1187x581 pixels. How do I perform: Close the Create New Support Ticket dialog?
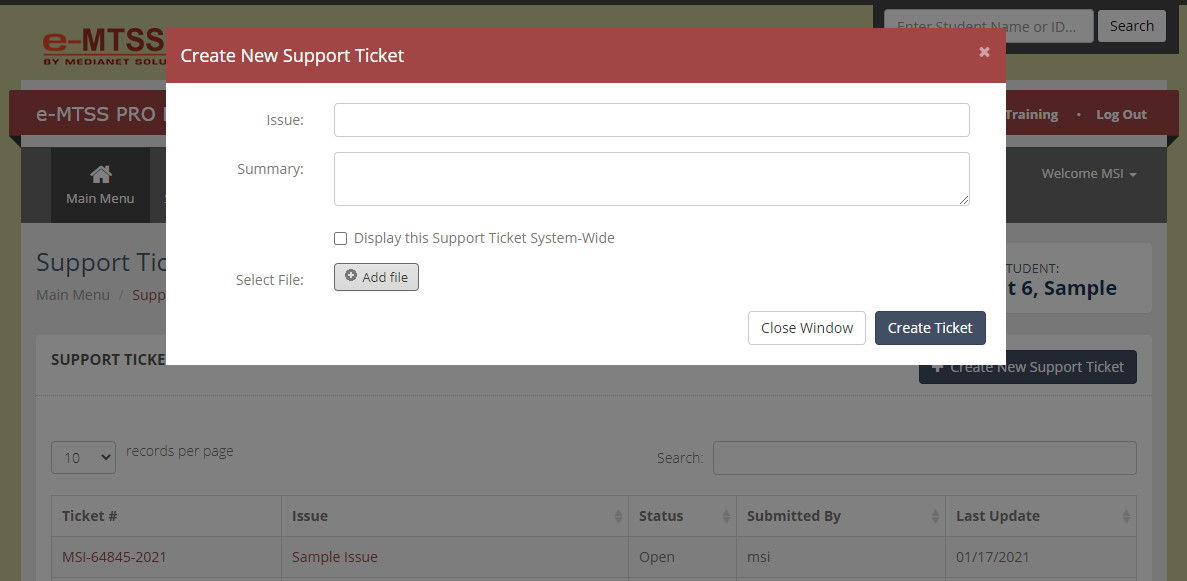[984, 52]
